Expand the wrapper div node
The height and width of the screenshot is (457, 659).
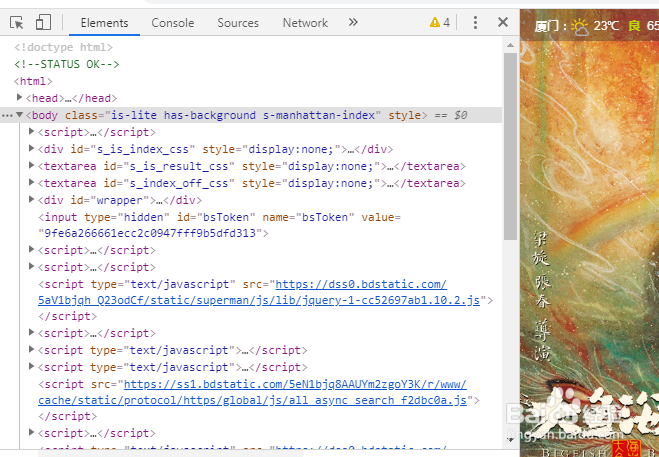tap(31, 199)
